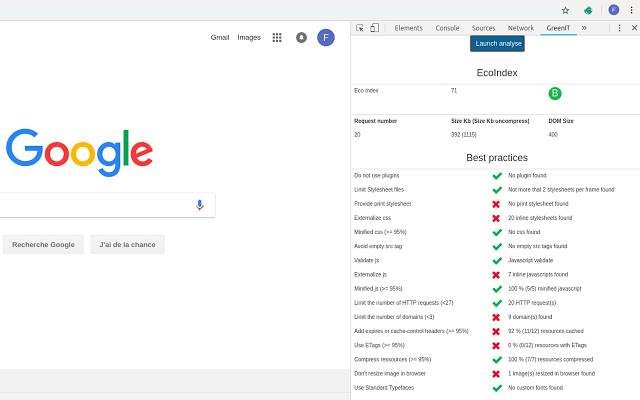Click red cross for Limit number of domains
The height and width of the screenshot is (400, 640).
point(496,318)
